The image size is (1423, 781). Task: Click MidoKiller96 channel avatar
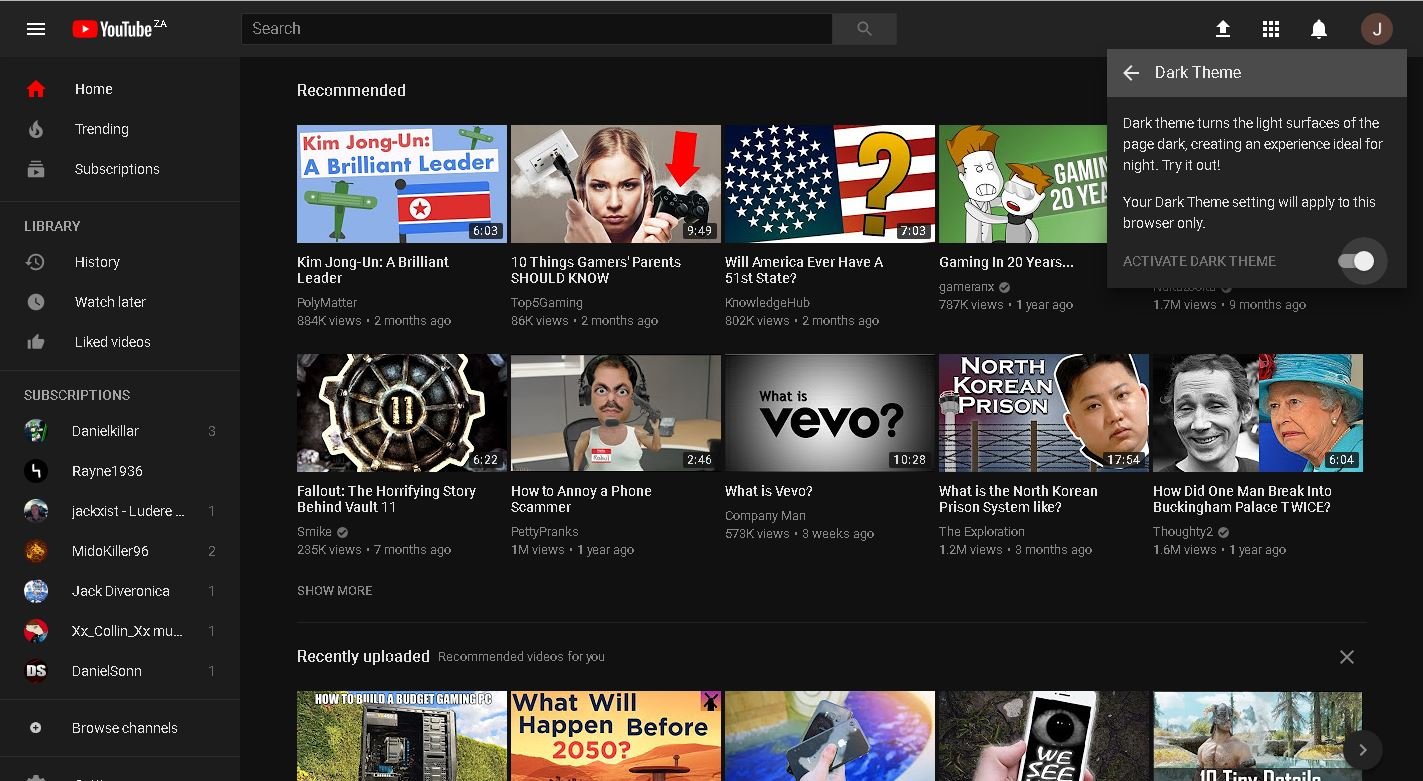(36, 551)
